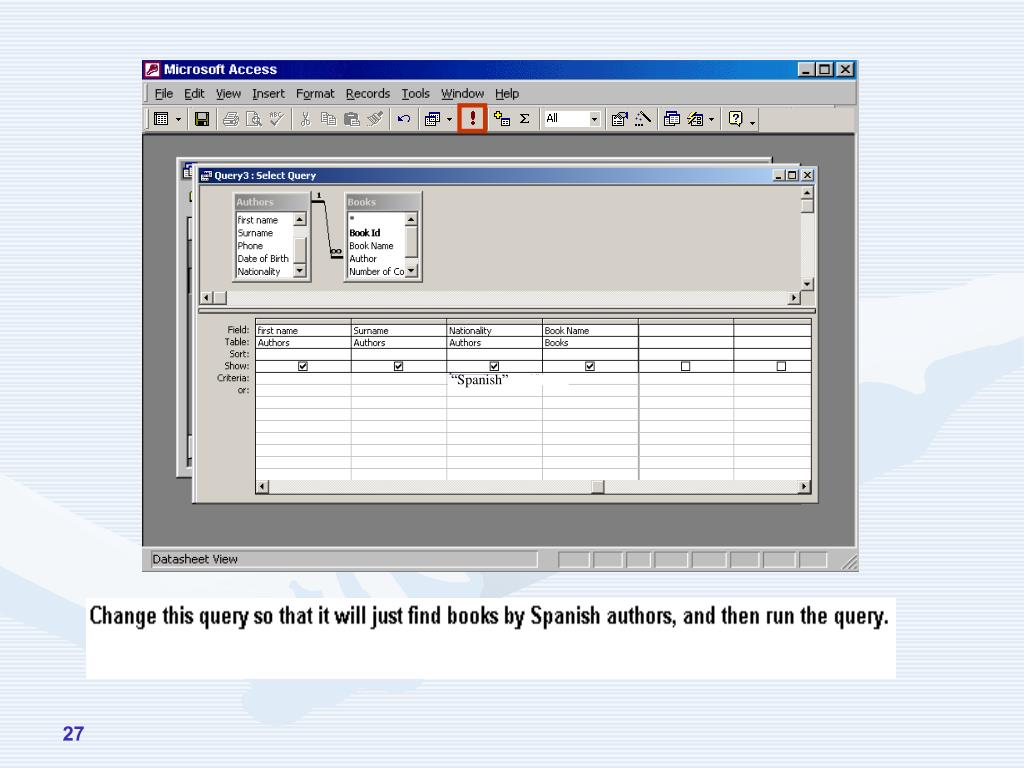Select Book Name in Books field list
The height and width of the screenshot is (768, 1024).
[x=371, y=246]
